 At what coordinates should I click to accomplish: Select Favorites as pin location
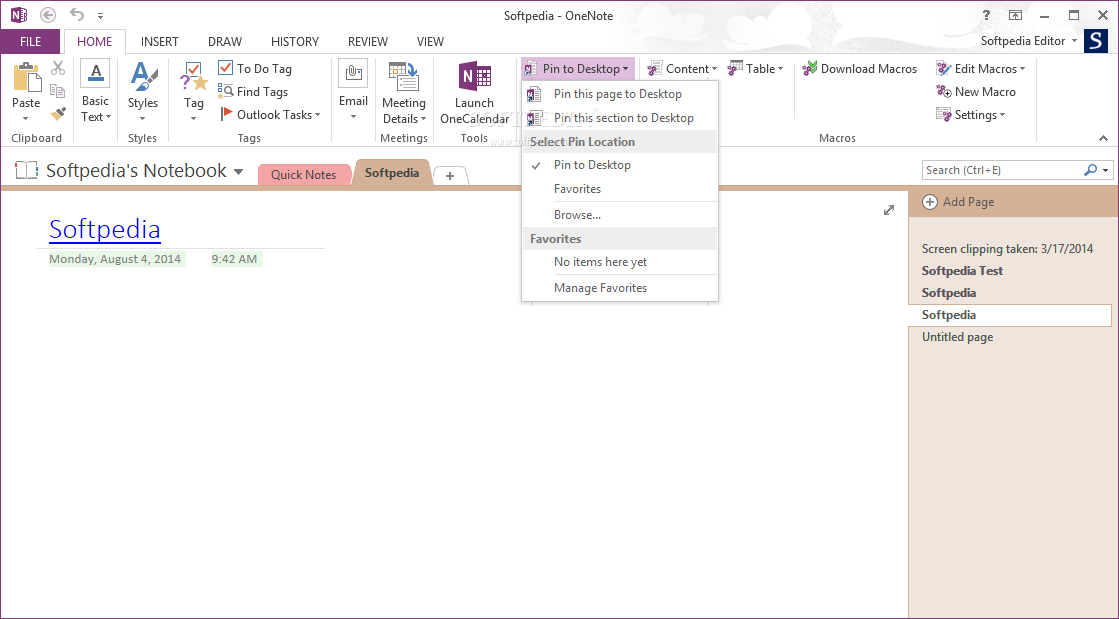[x=619, y=189]
